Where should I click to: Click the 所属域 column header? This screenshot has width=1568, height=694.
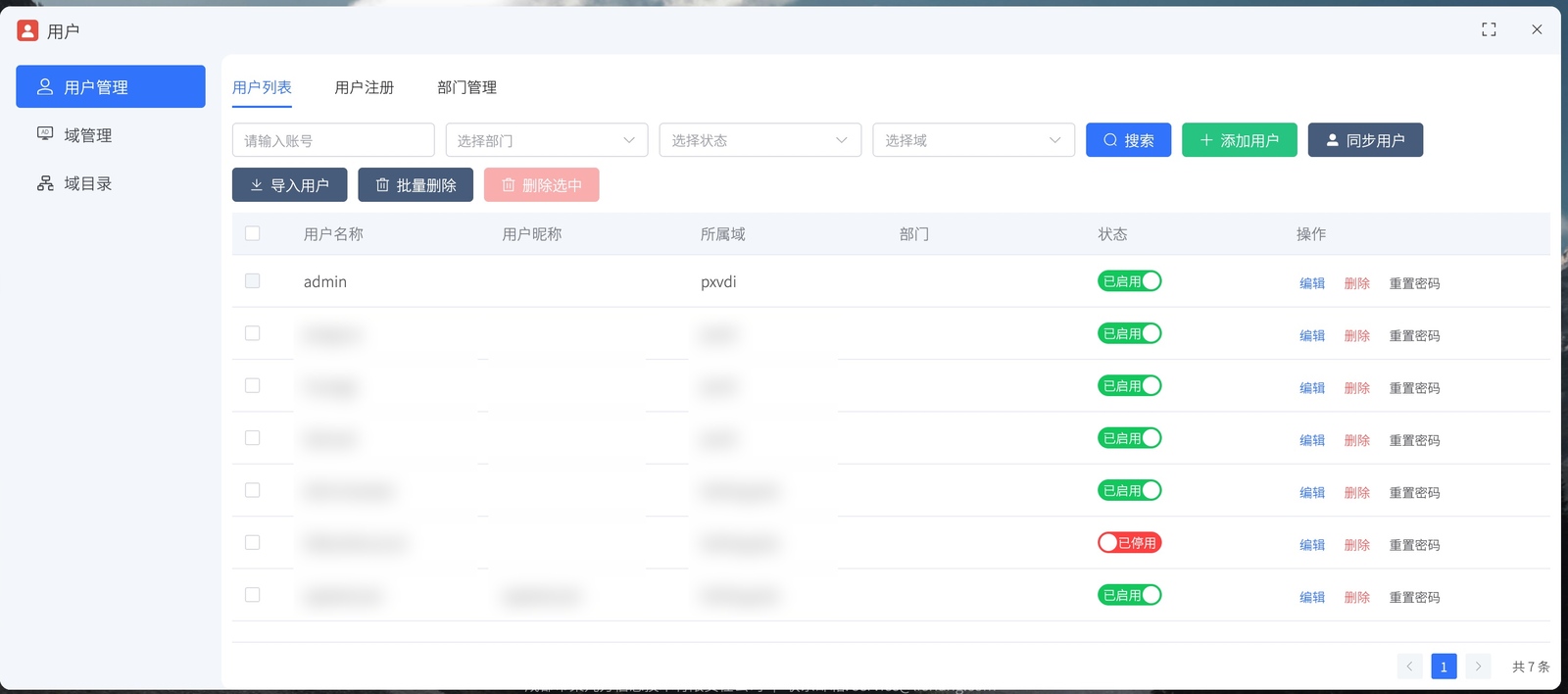point(723,234)
